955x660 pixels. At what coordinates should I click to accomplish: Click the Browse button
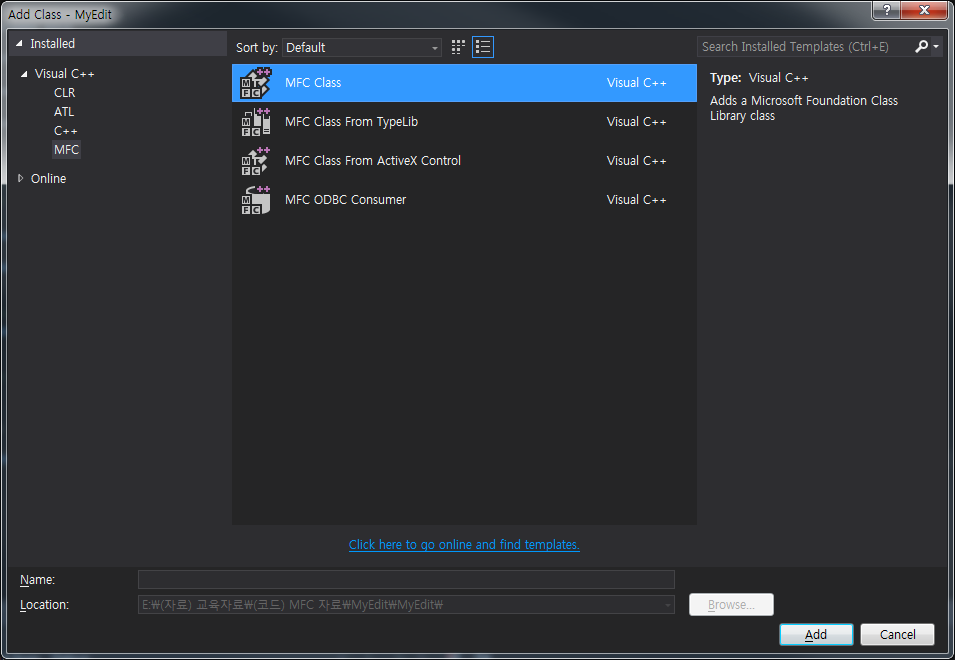coord(731,605)
